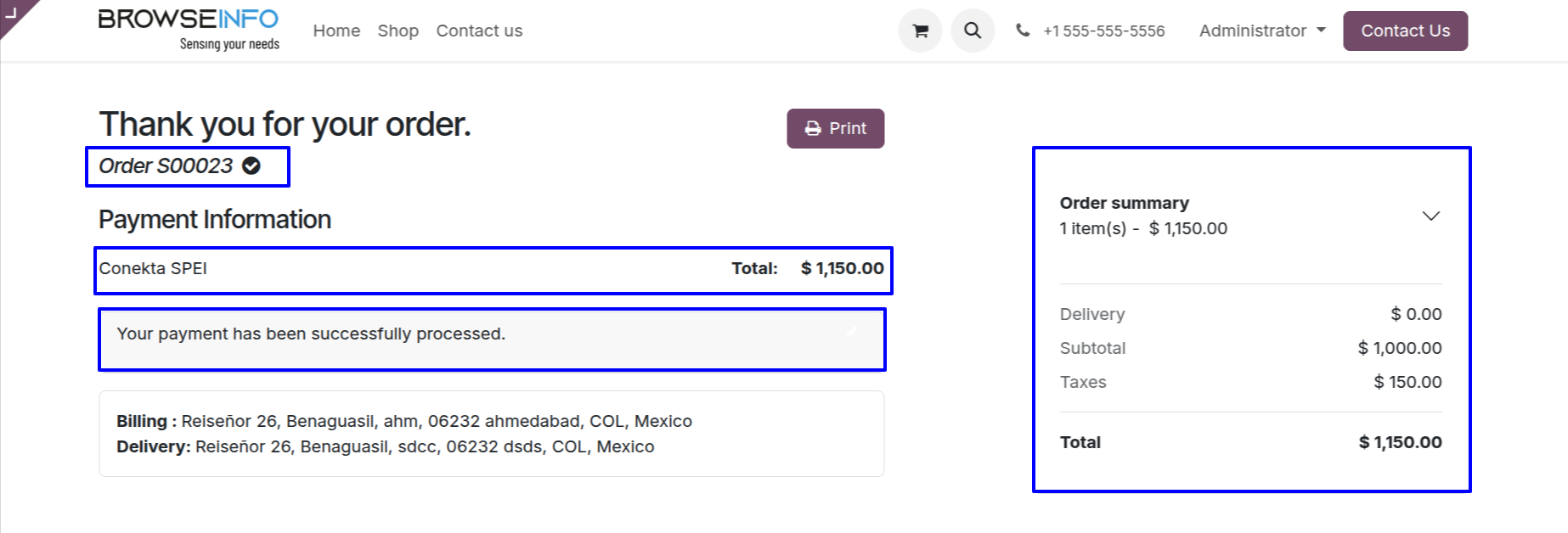This screenshot has height=533, width=1568.
Task: Open the Administrator user dropdown
Action: pos(1261,31)
